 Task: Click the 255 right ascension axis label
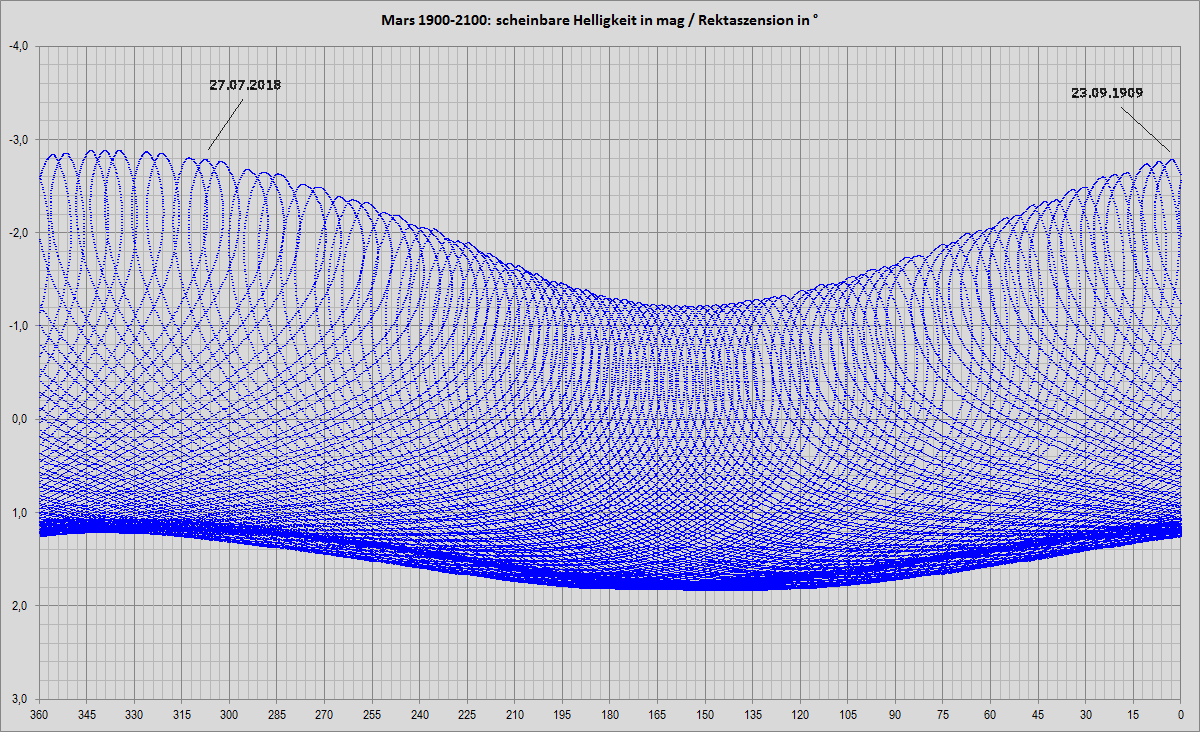click(372, 715)
